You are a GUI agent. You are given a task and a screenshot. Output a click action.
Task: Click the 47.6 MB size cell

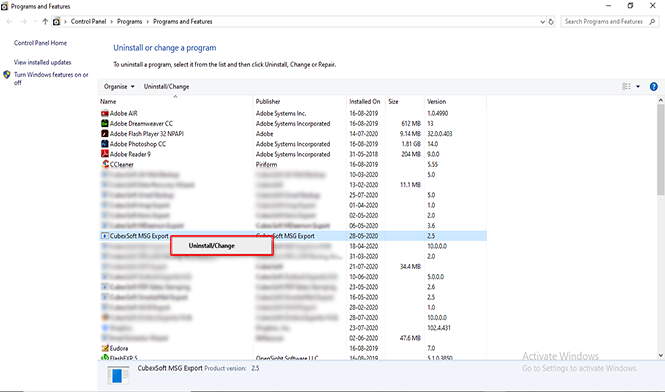pyautogui.click(x=411, y=338)
